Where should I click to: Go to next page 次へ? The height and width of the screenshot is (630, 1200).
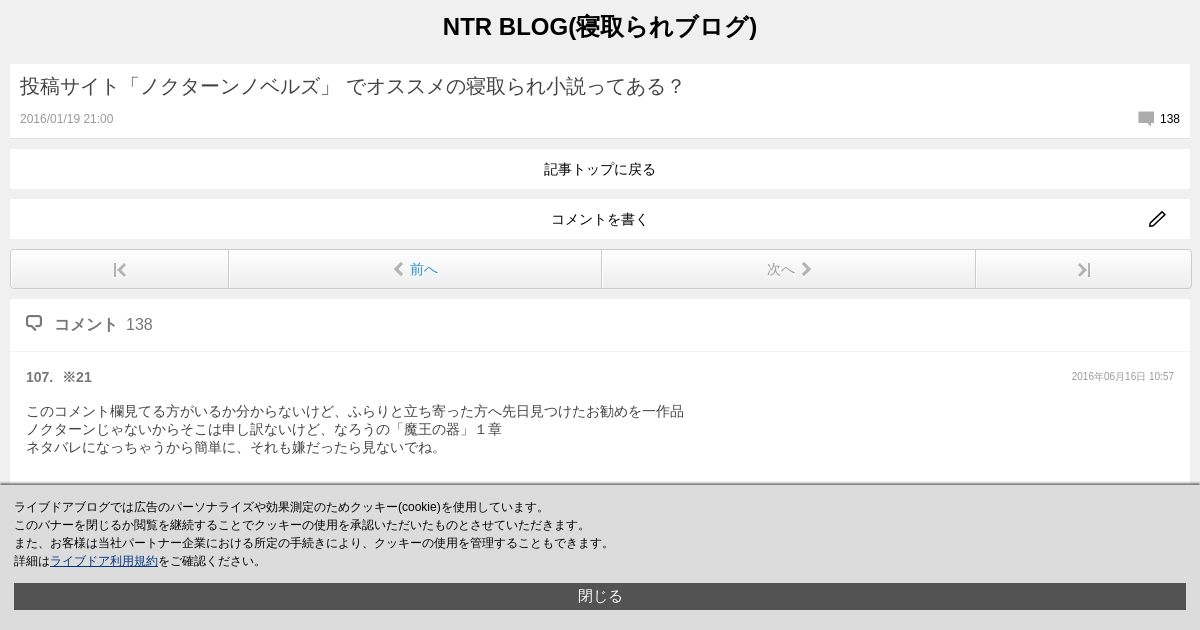(x=788, y=269)
